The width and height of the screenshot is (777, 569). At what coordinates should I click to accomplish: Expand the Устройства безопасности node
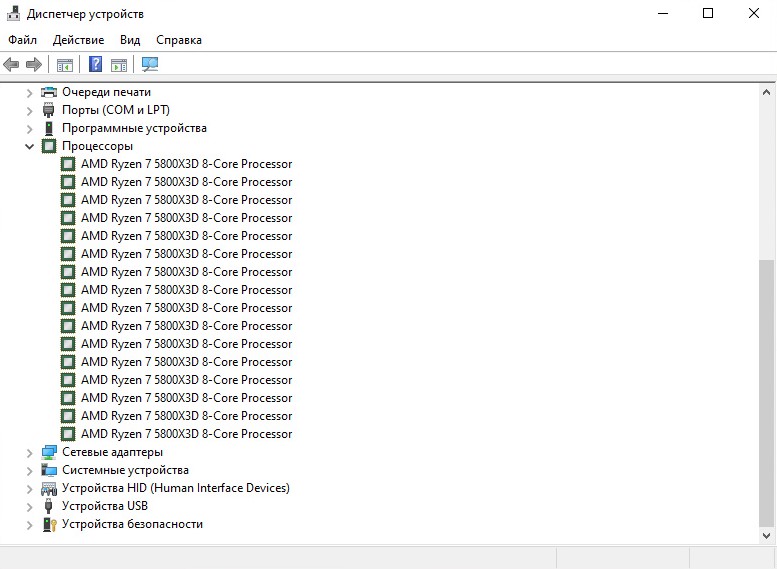tap(30, 524)
